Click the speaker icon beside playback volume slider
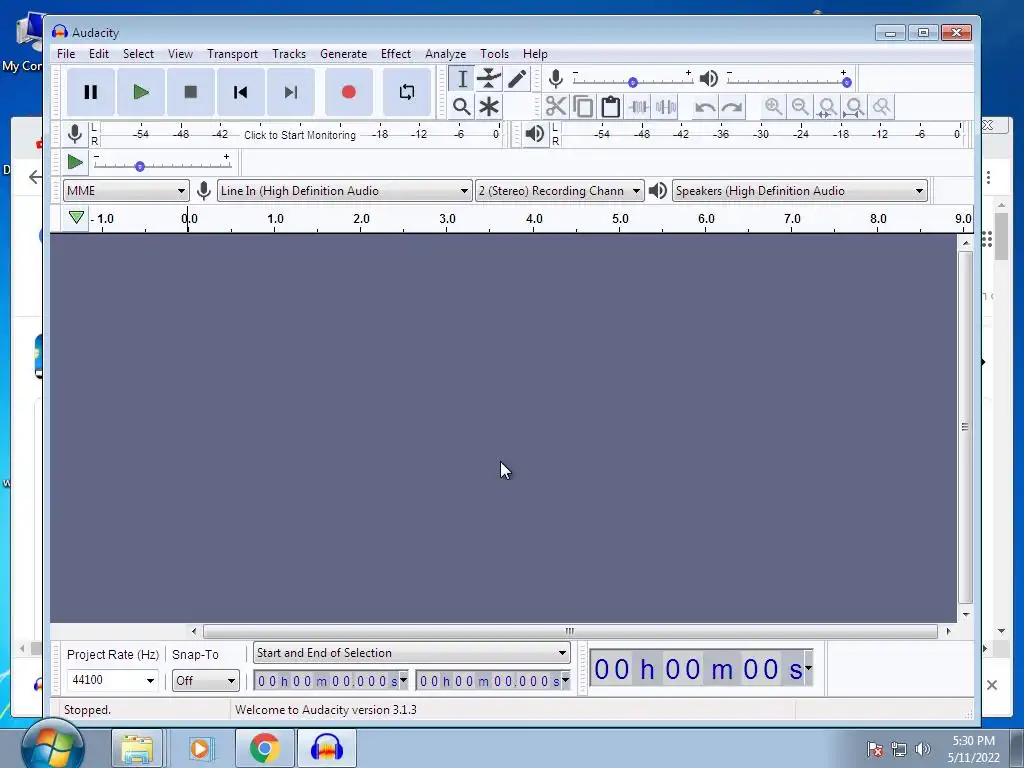1024x768 pixels. coord(709,79)
